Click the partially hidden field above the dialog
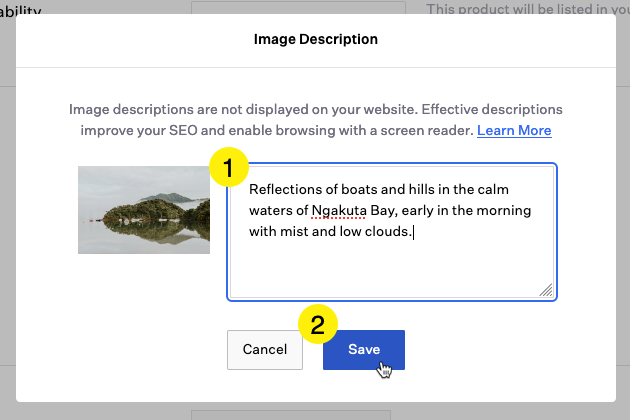The image size is (630, 420). 298,7
